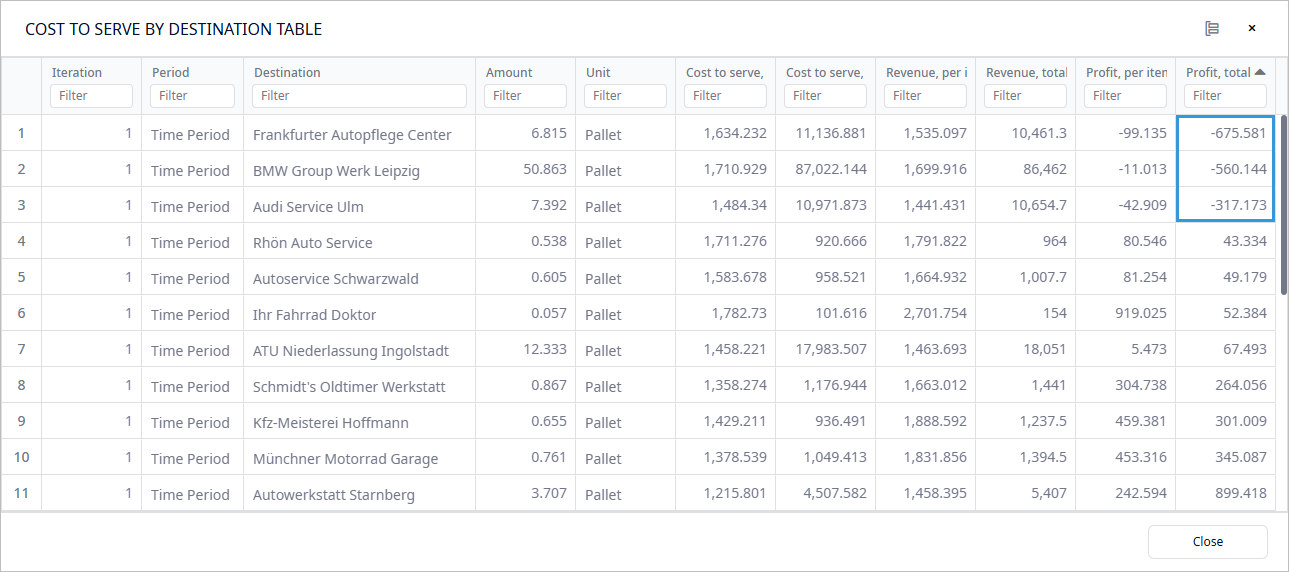Click the Period filter input
The image size is (1289, 572).
pos(193,96)
